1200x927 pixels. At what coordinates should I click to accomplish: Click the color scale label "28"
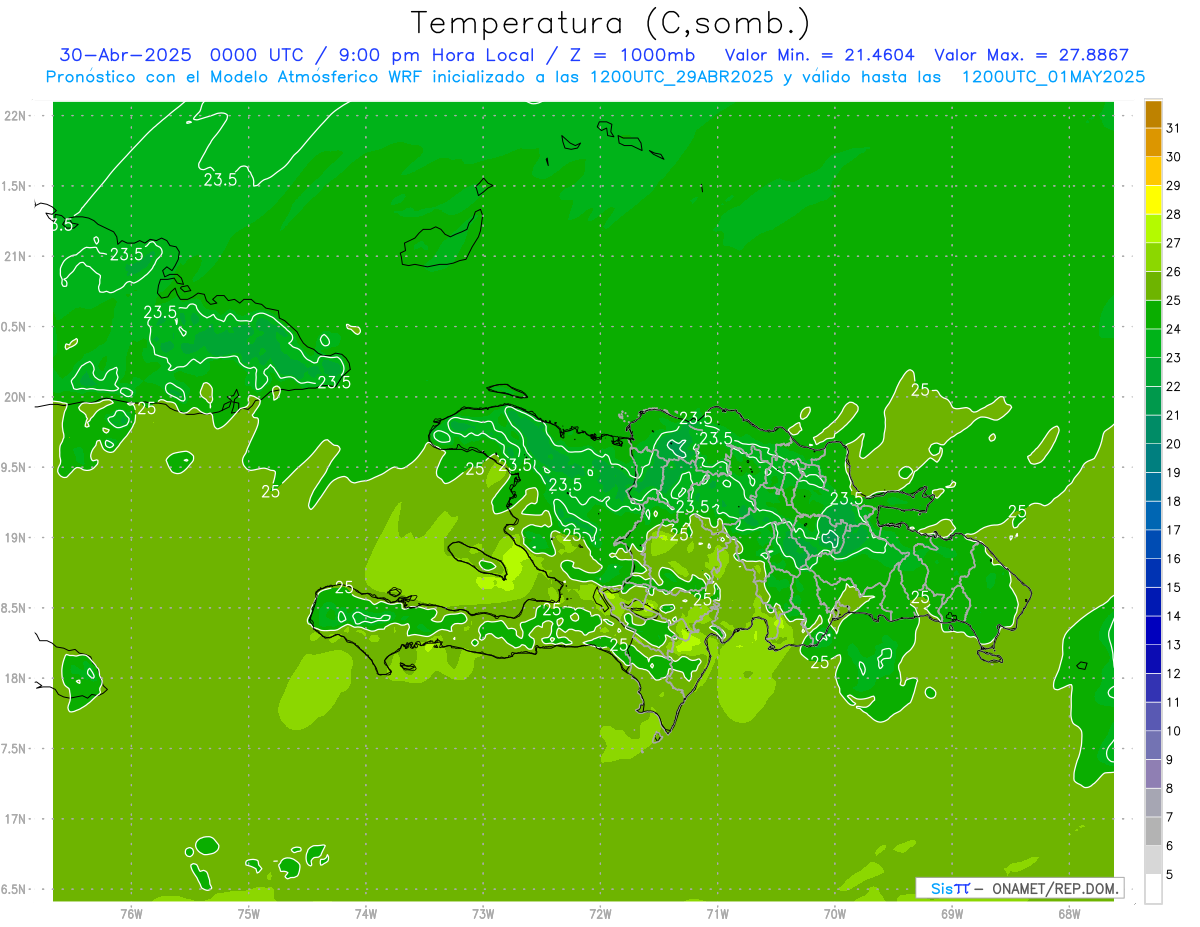pyautogui.click(x=1174, y=214)
